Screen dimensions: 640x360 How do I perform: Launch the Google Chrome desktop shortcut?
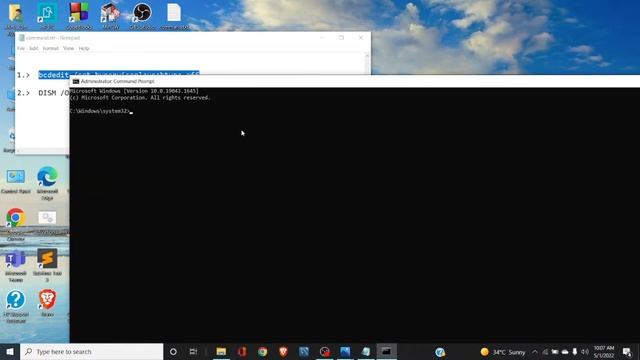[16, 224]
